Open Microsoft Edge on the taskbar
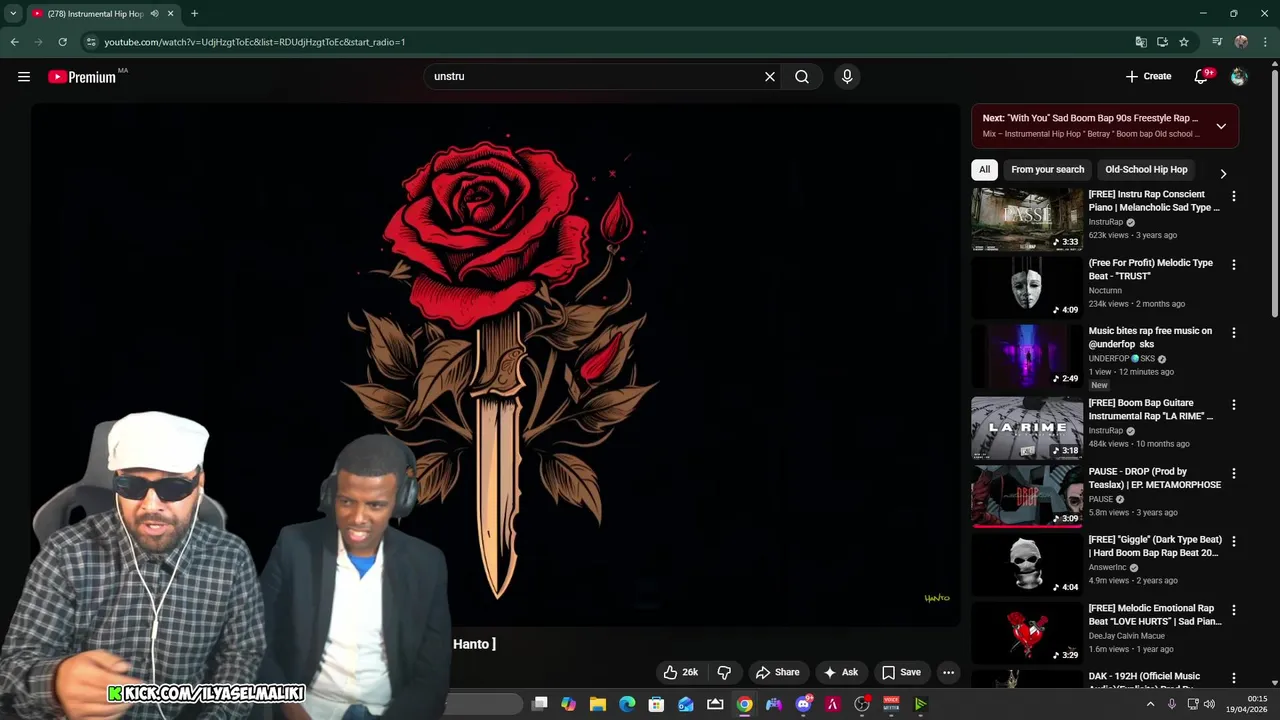This screenshot has width=1280, height=720. (627, 704)
